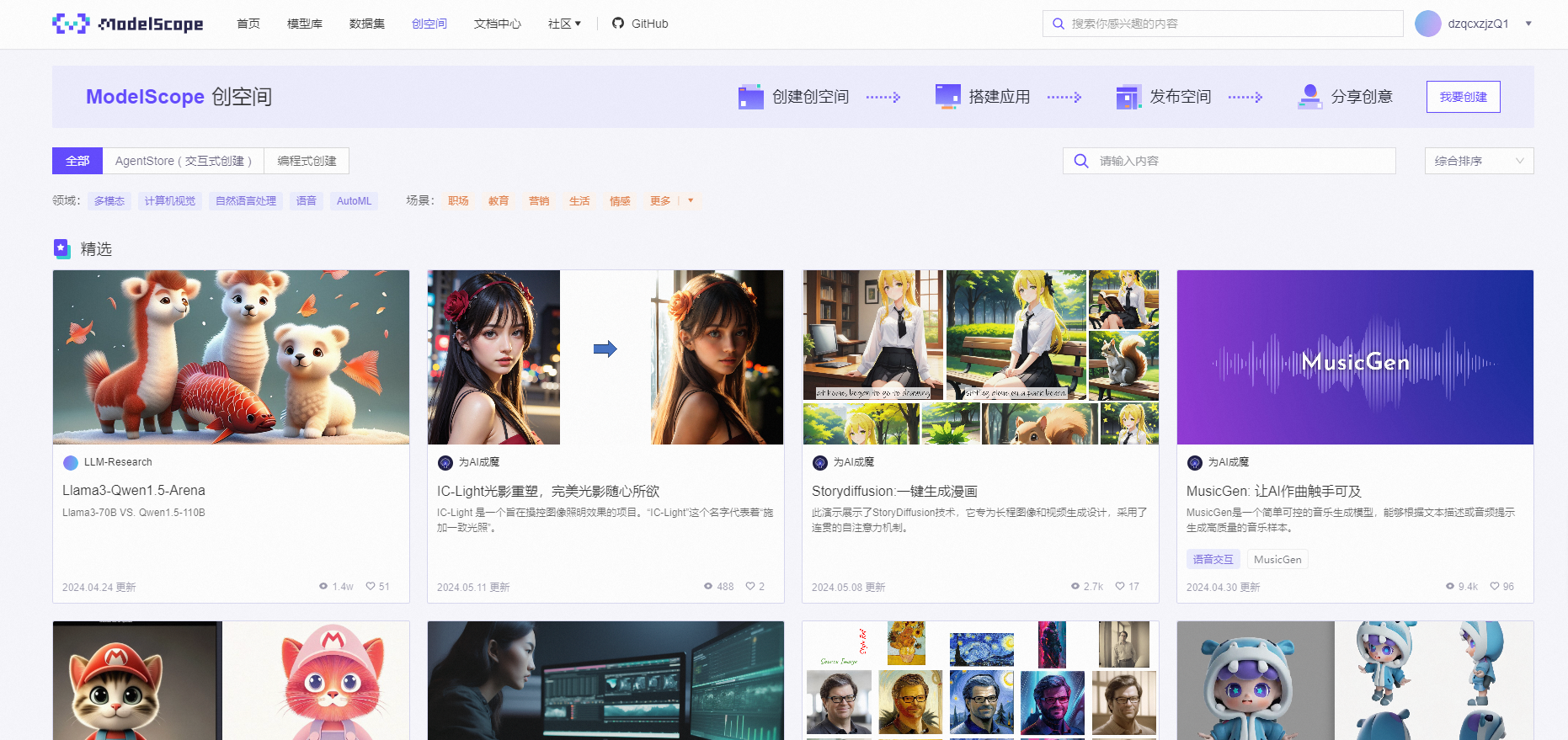Screen dimensions: 1568x740
Task: Select the 全部 tab
Action: 77,161
